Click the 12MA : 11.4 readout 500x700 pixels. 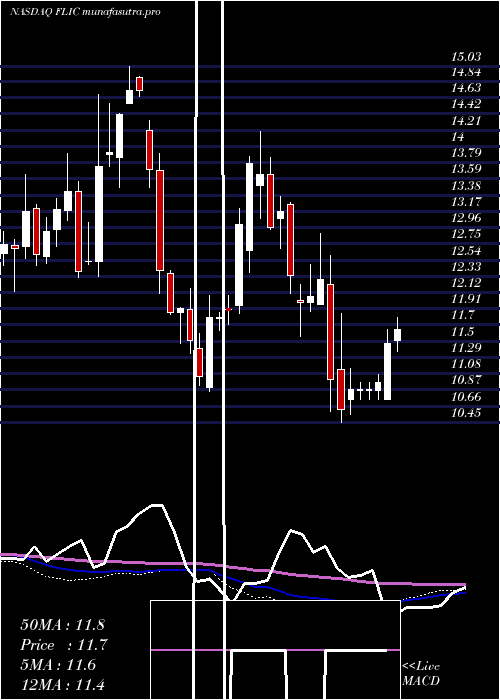[62, 684]
